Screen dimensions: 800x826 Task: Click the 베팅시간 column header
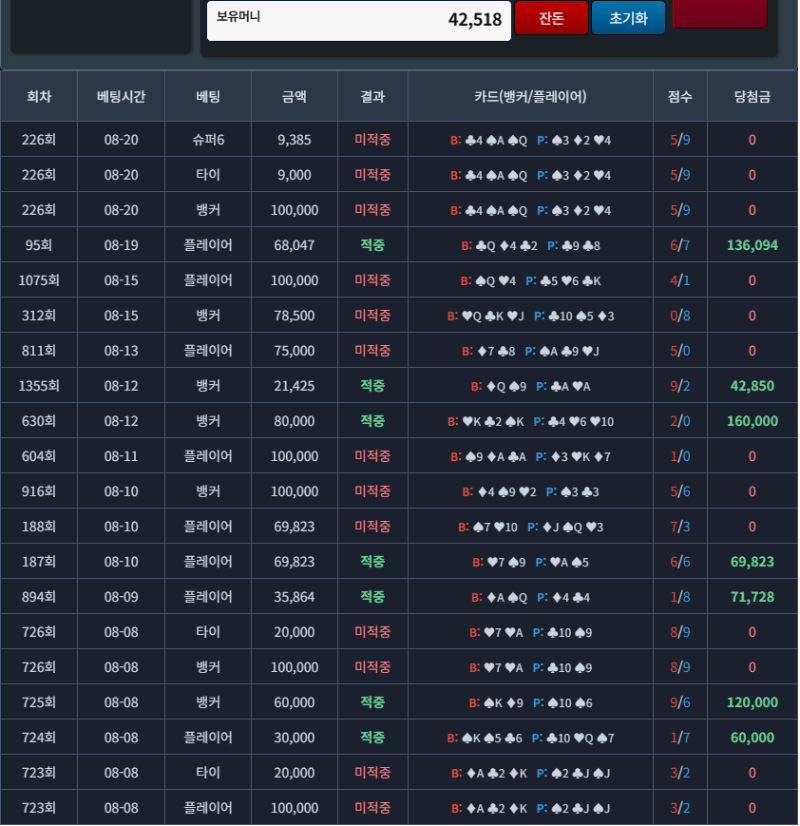[121, 96]
